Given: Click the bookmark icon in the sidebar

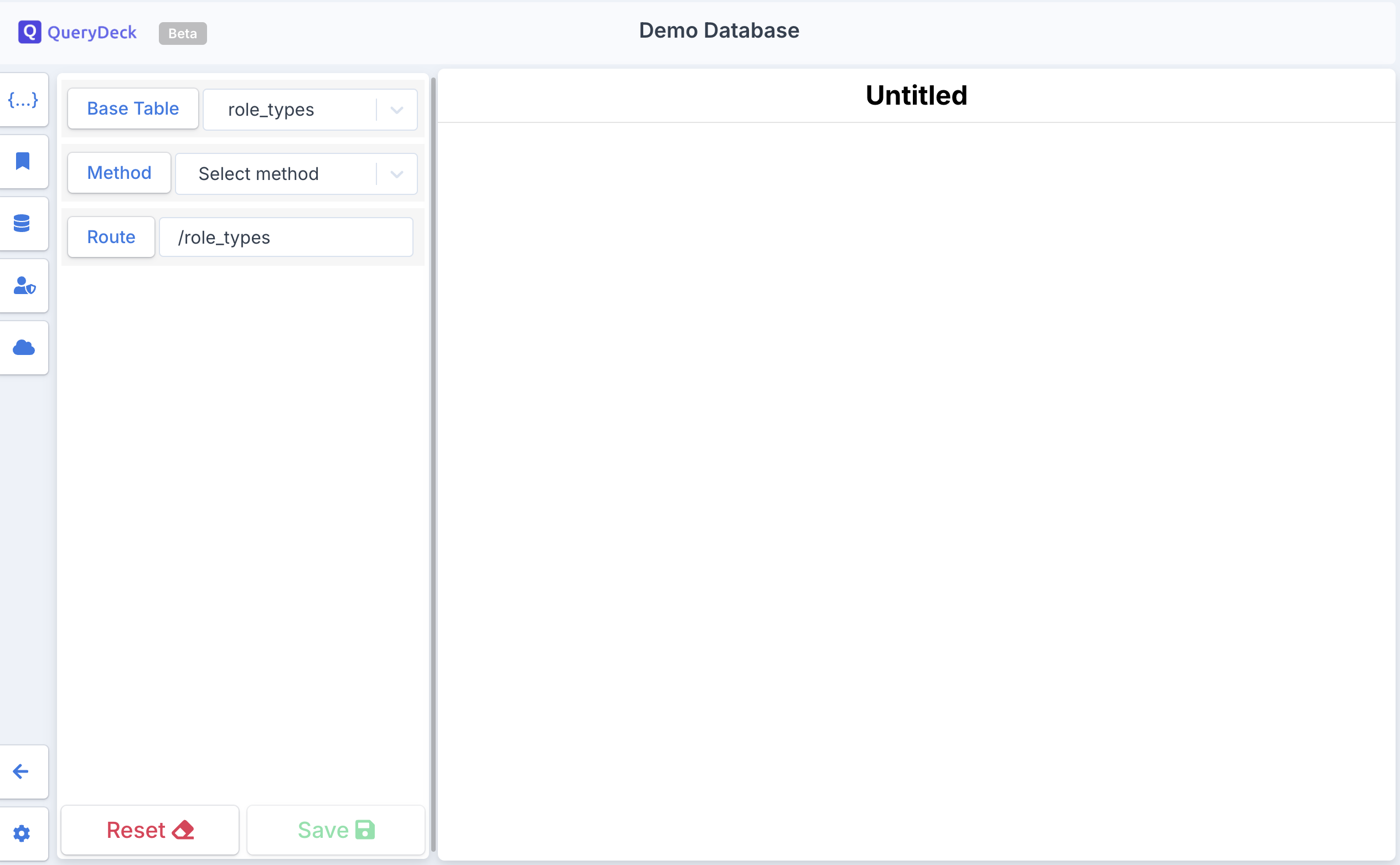Looking at the screenshot, I should click(x=23, y=161).
